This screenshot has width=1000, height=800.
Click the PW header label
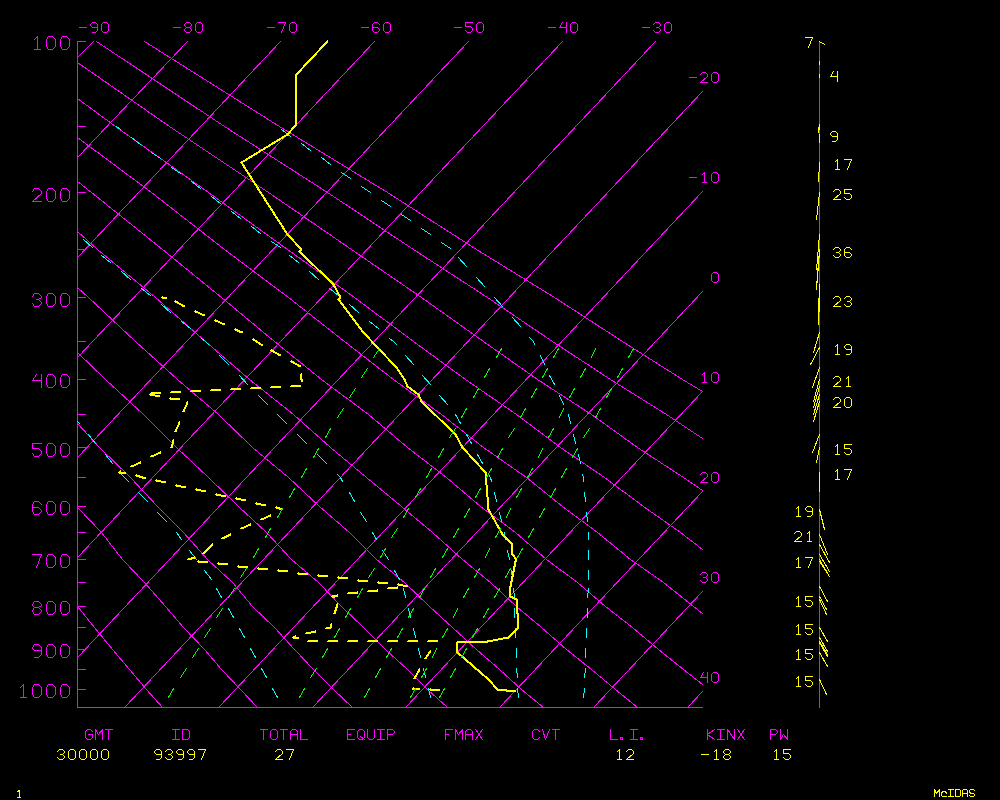point(779,735)
